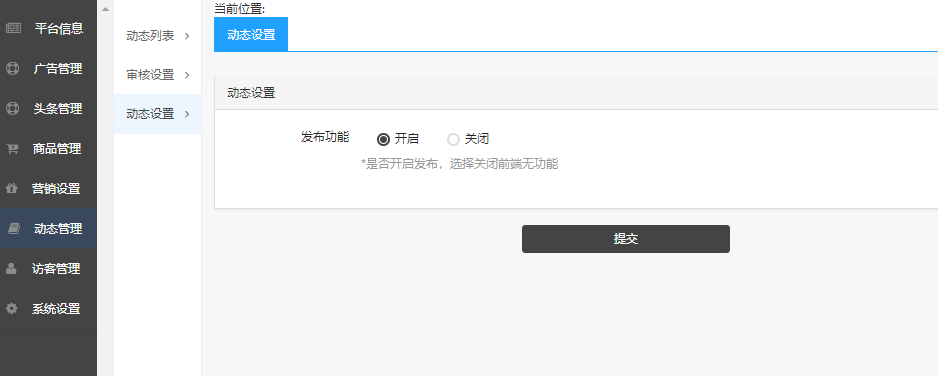The width and height of the screenshot is (938, 376).
Task: Click the 头条管理 lifebuoy icon
Action: [x=13, y=108]
